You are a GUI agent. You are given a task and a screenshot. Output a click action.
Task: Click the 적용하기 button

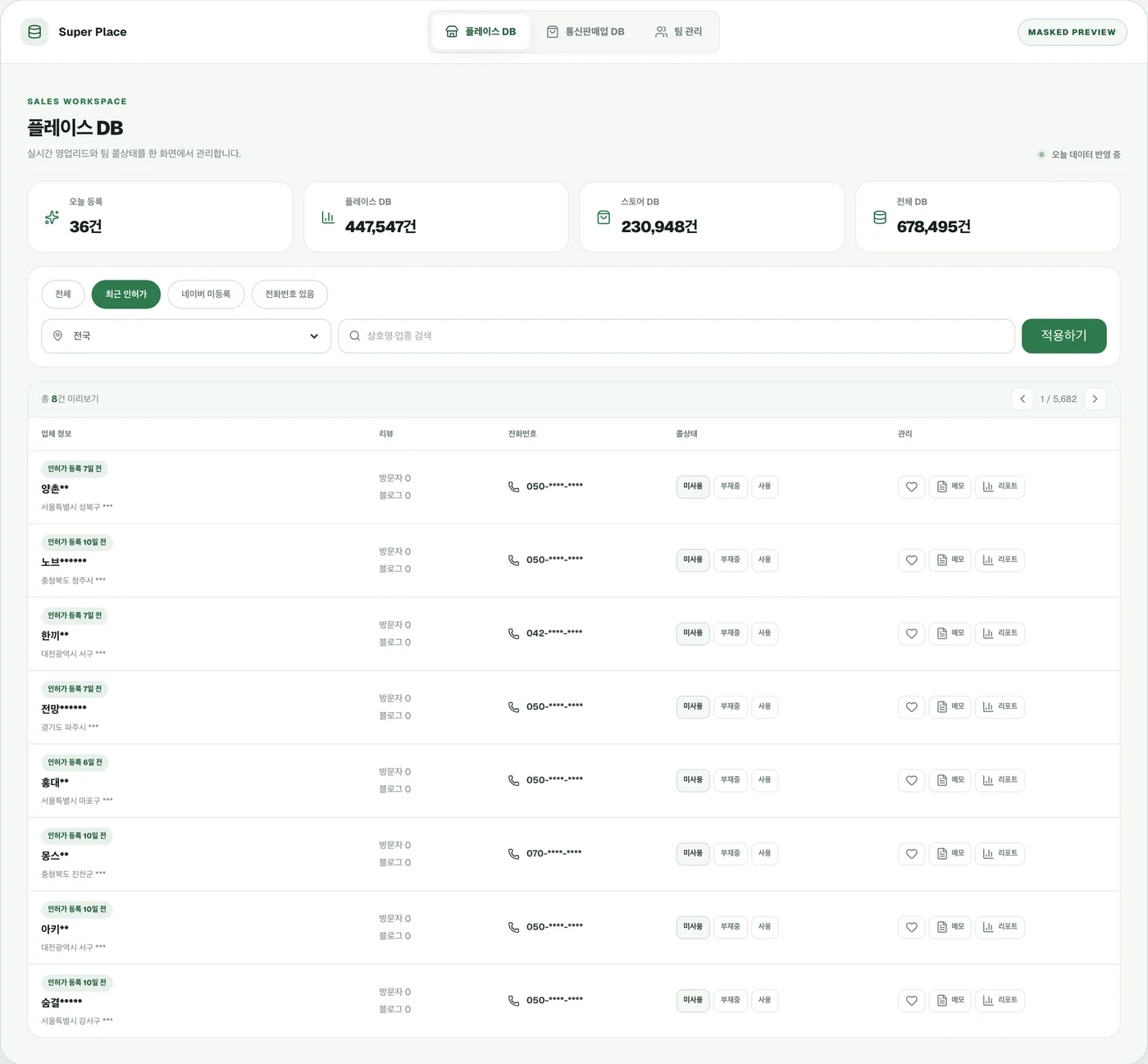pos(1064,336)
